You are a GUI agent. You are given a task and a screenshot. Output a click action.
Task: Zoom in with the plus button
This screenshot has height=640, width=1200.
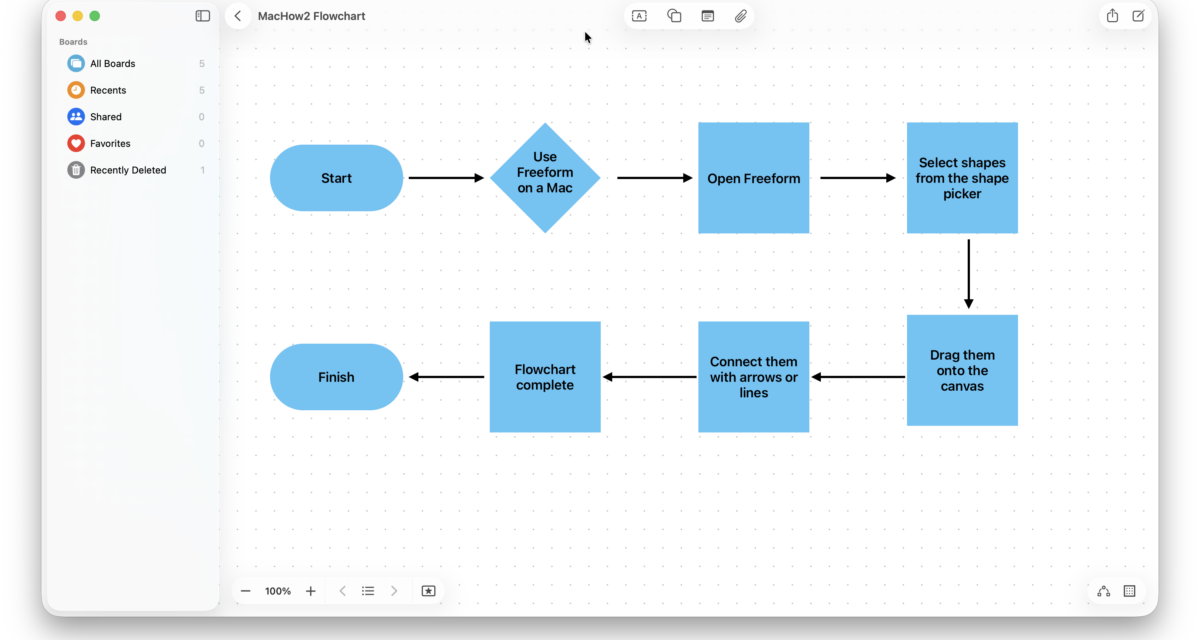click(311, 591)
